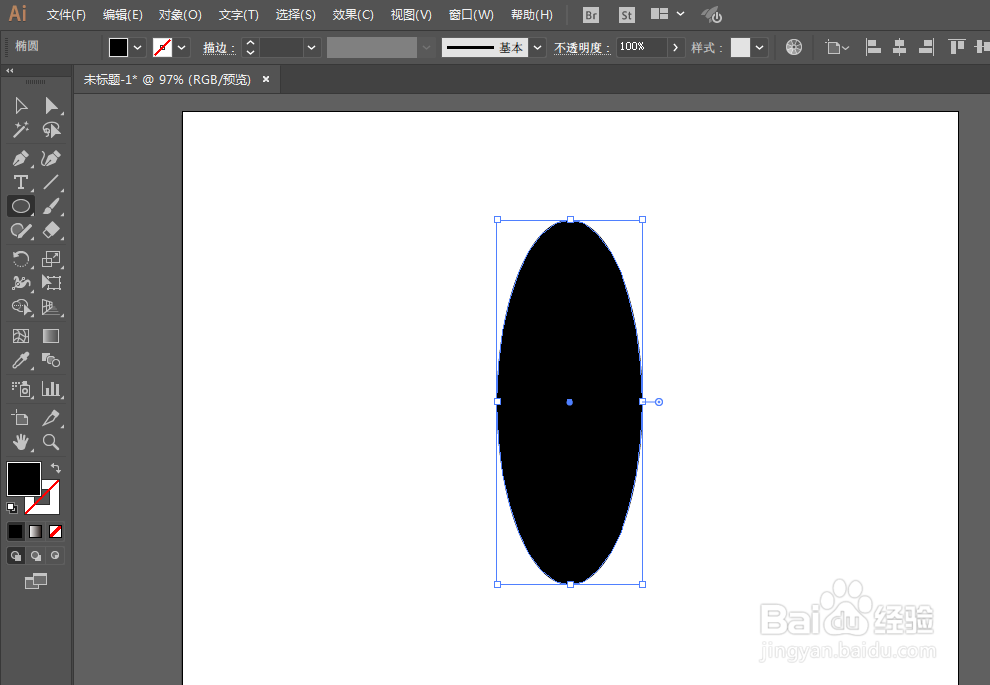Open Adobe Bridge via the Br button

tap(590, 14)
